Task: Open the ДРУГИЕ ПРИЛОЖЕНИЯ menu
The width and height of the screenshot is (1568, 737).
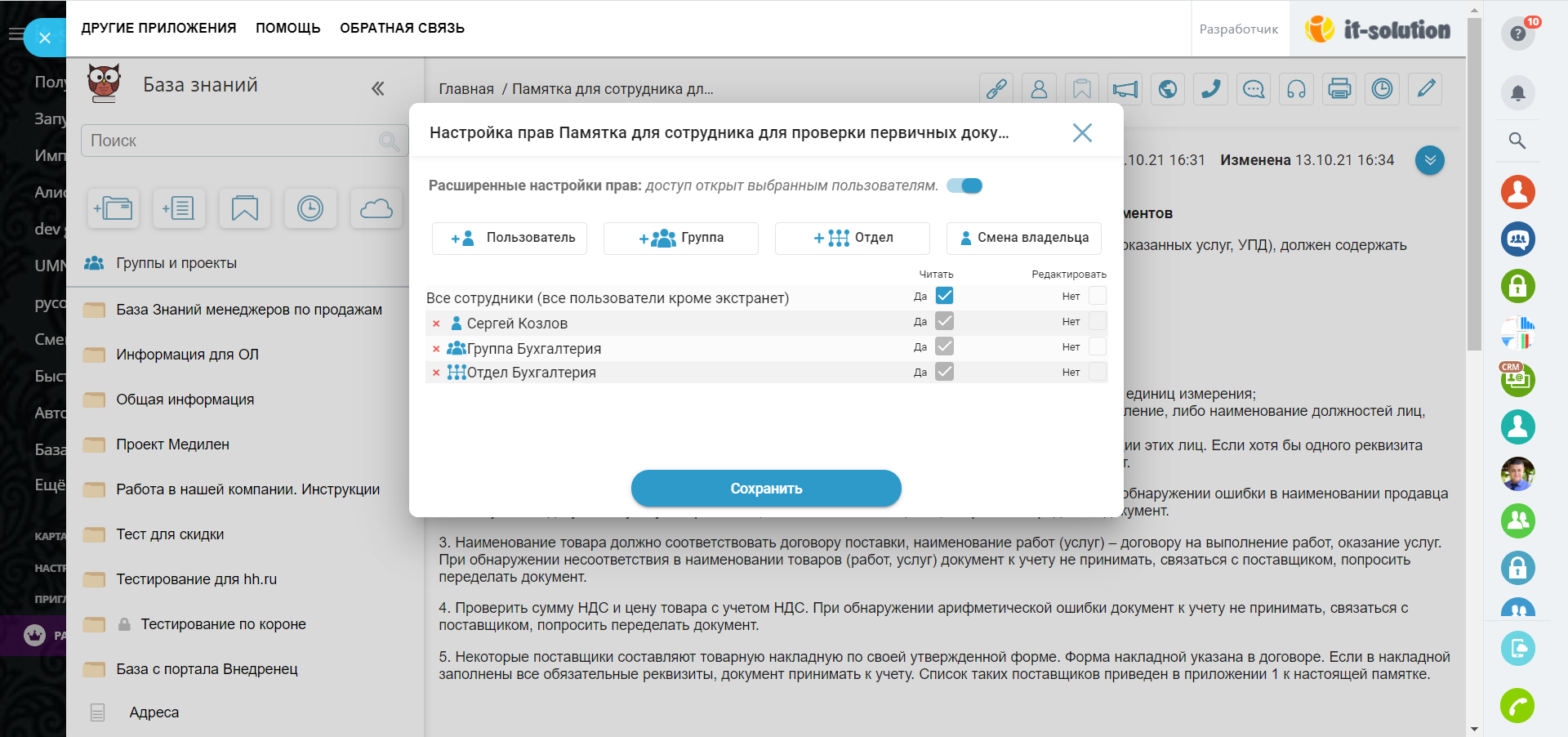Action: pyautogui.click(x=158, y=28)
